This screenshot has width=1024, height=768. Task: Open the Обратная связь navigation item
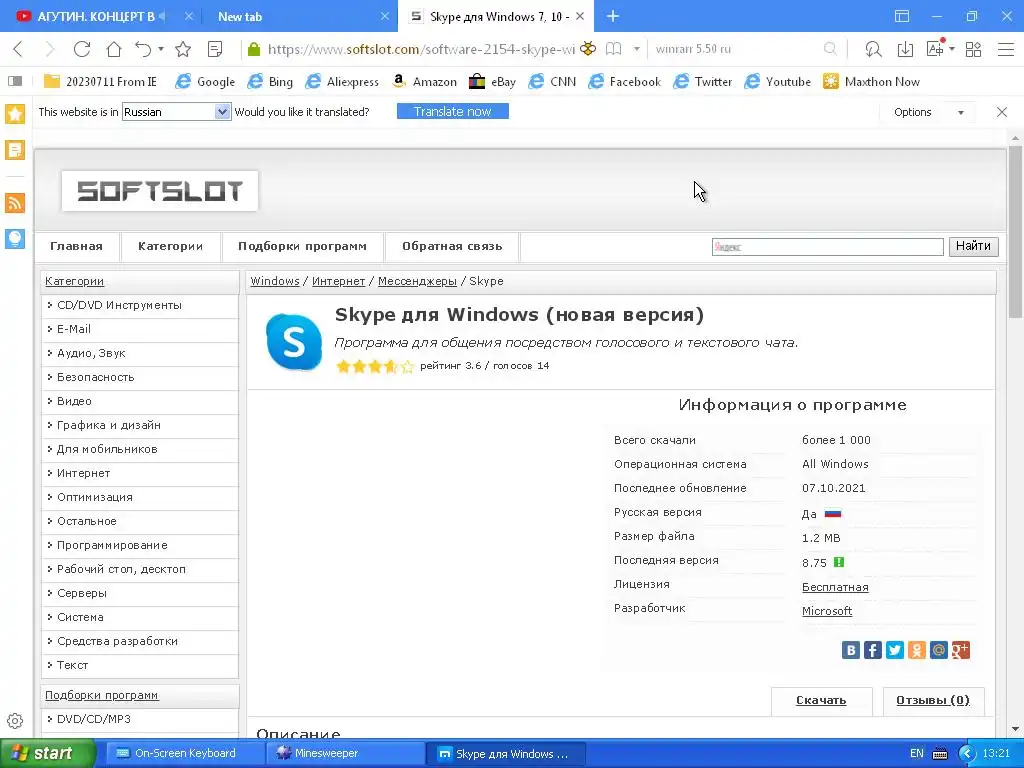click(452, 246)
